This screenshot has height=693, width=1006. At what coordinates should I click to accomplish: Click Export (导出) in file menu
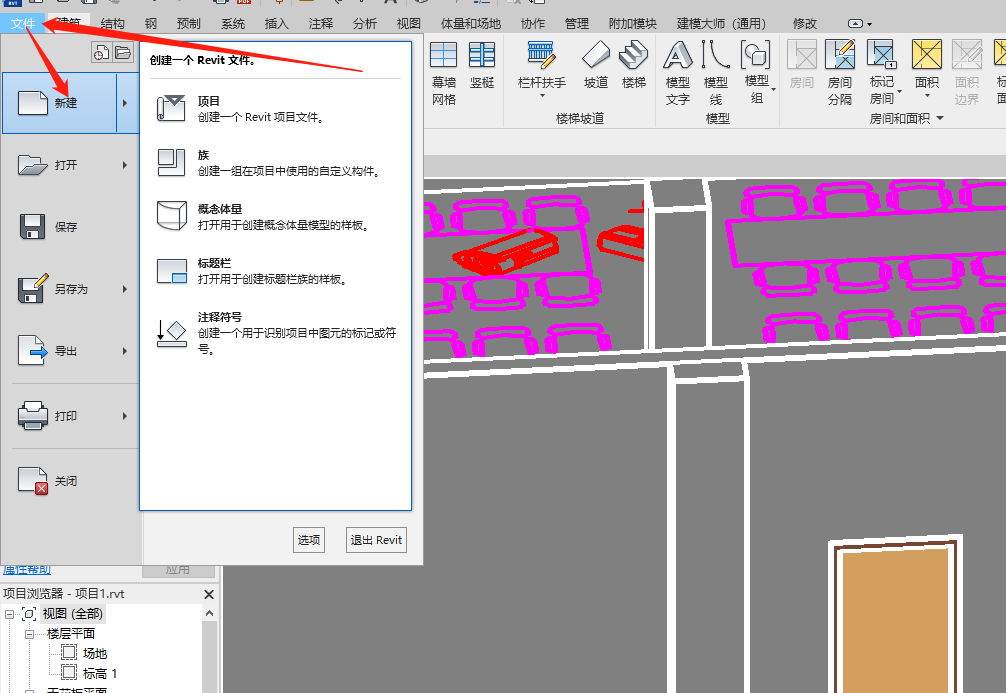(60, 351)
